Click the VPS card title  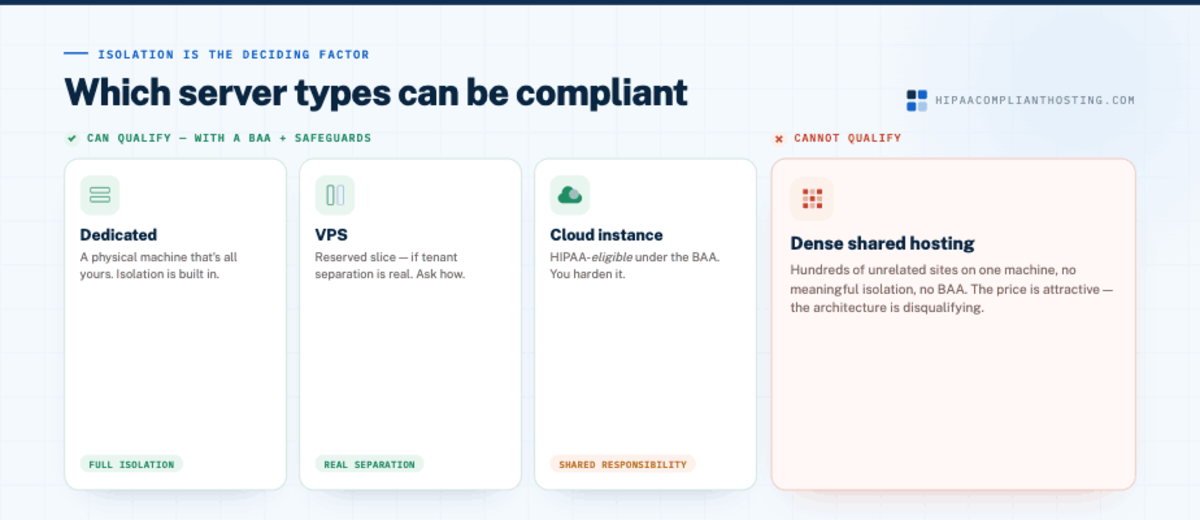point(331,235)
